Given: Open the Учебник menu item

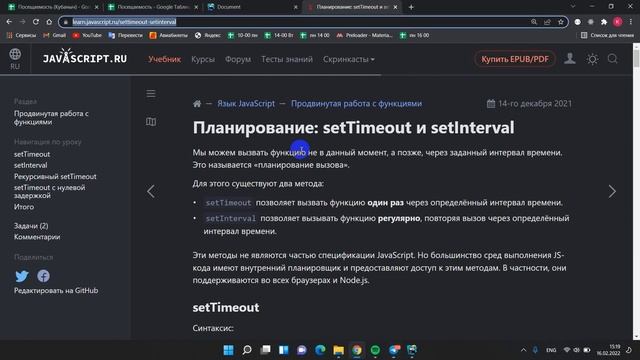Looking at the screenshot, I should 164,59.
